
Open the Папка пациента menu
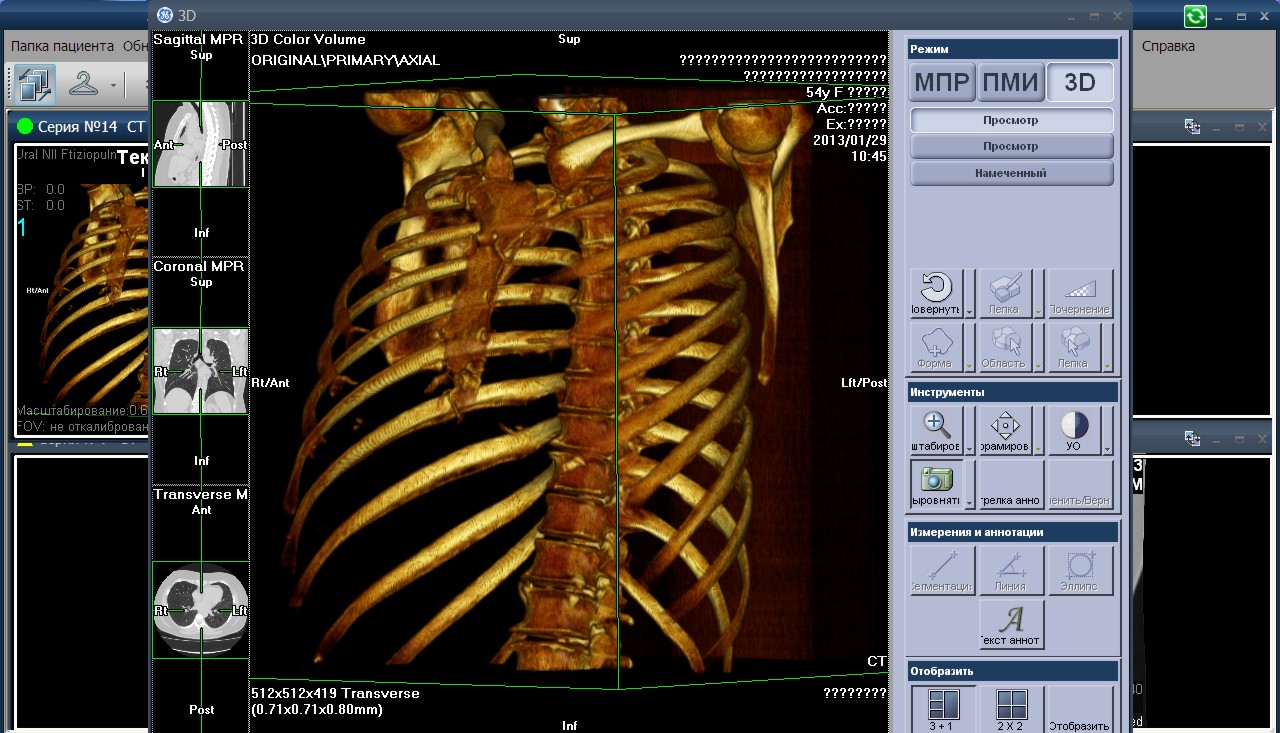pos(62,46)
